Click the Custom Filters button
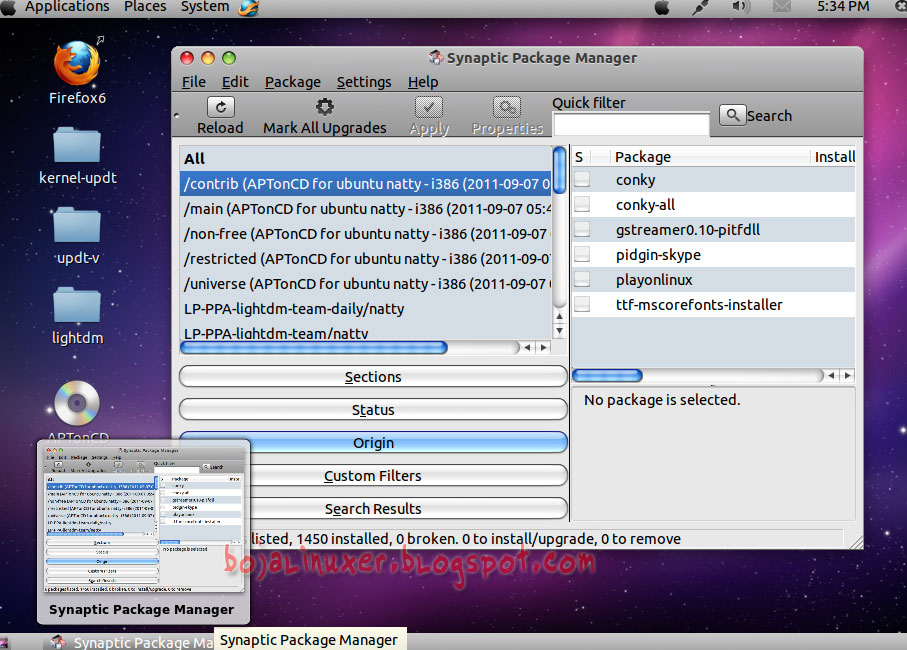This screenshot has width=907, height=650. (x=373, y=475)
